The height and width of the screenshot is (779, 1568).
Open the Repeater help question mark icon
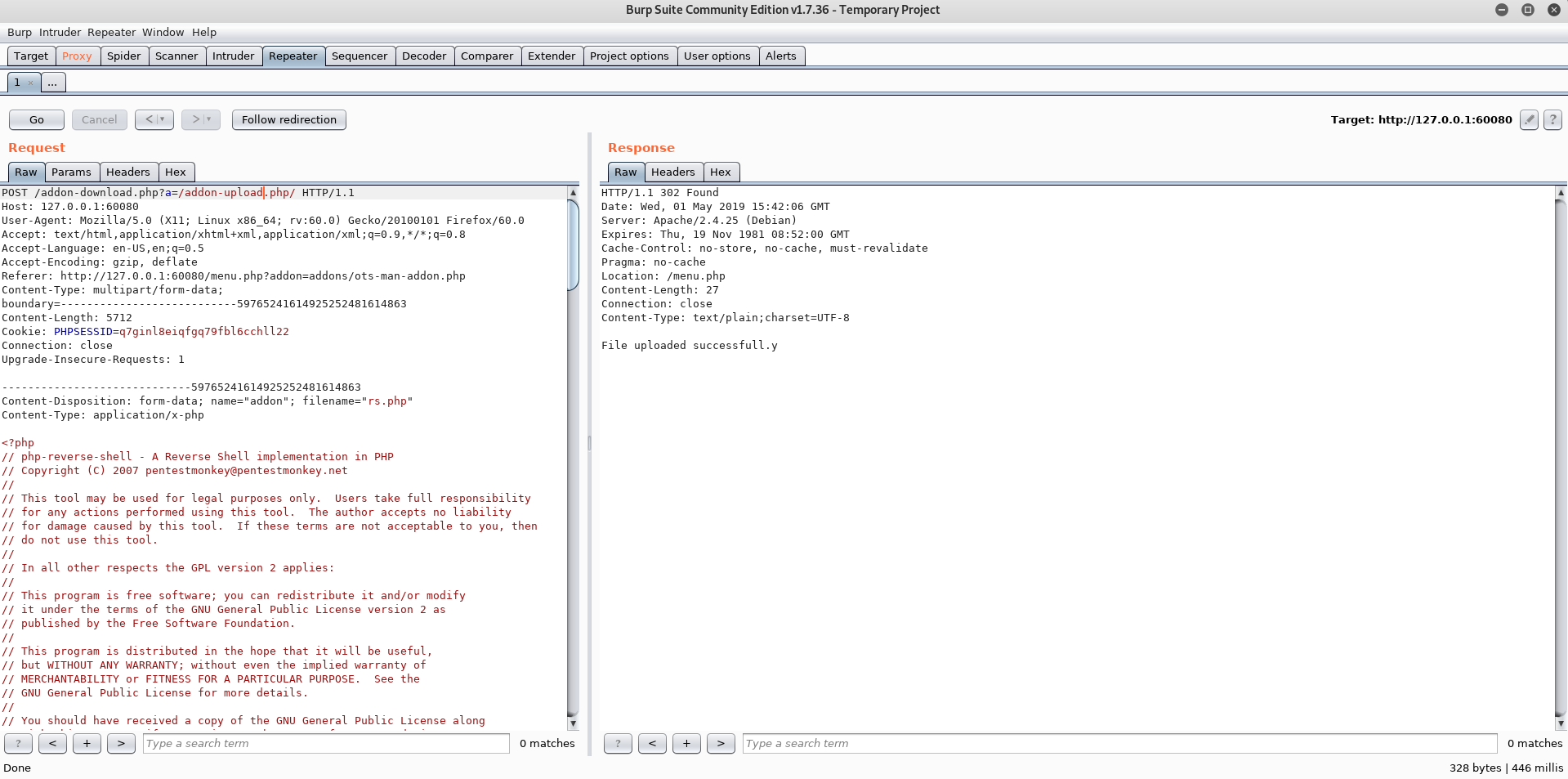click(x=1553, y=119)
